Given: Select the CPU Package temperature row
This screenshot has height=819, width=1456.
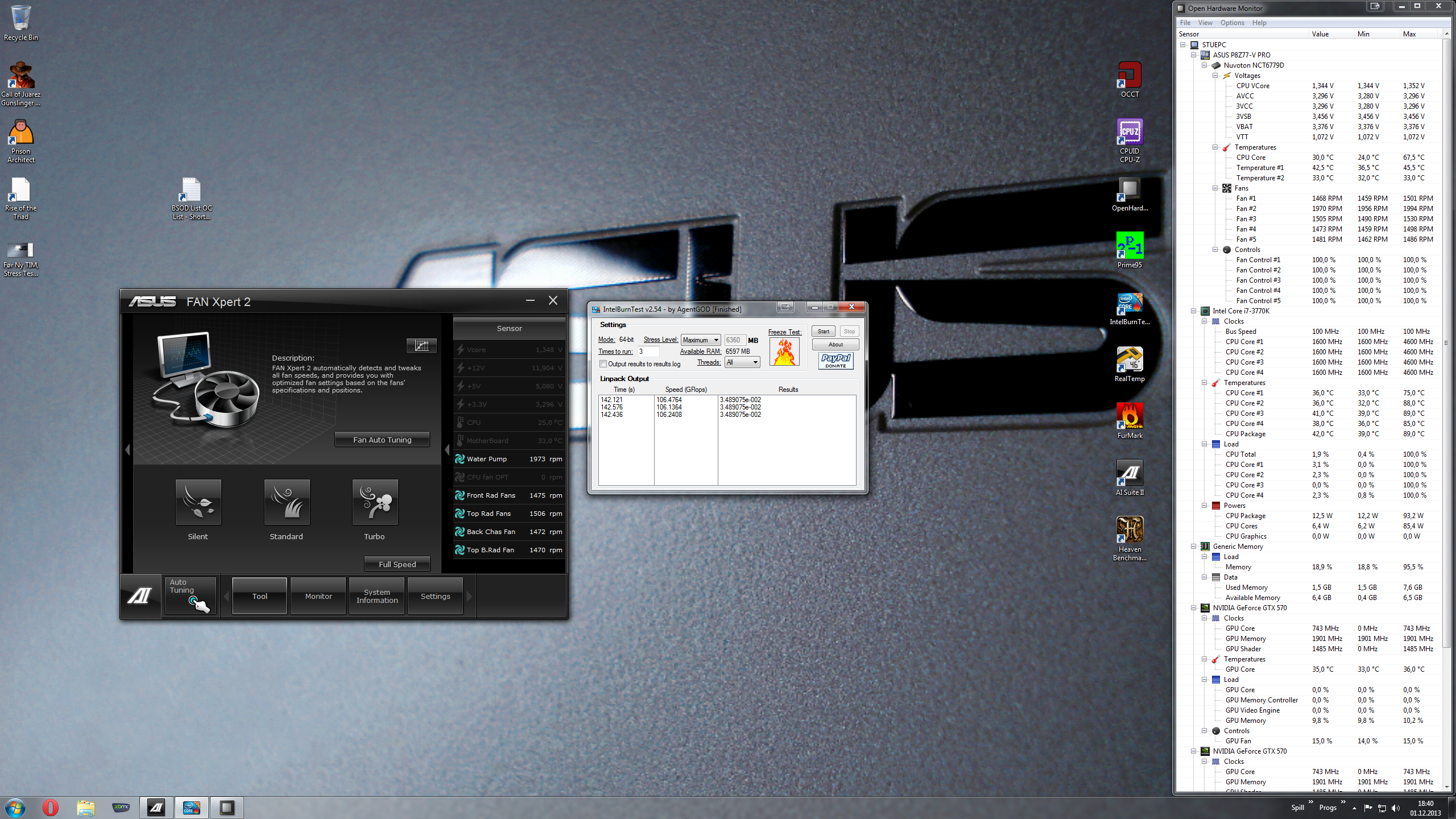Looking at the screenshot, I should tap(1309, 433).
